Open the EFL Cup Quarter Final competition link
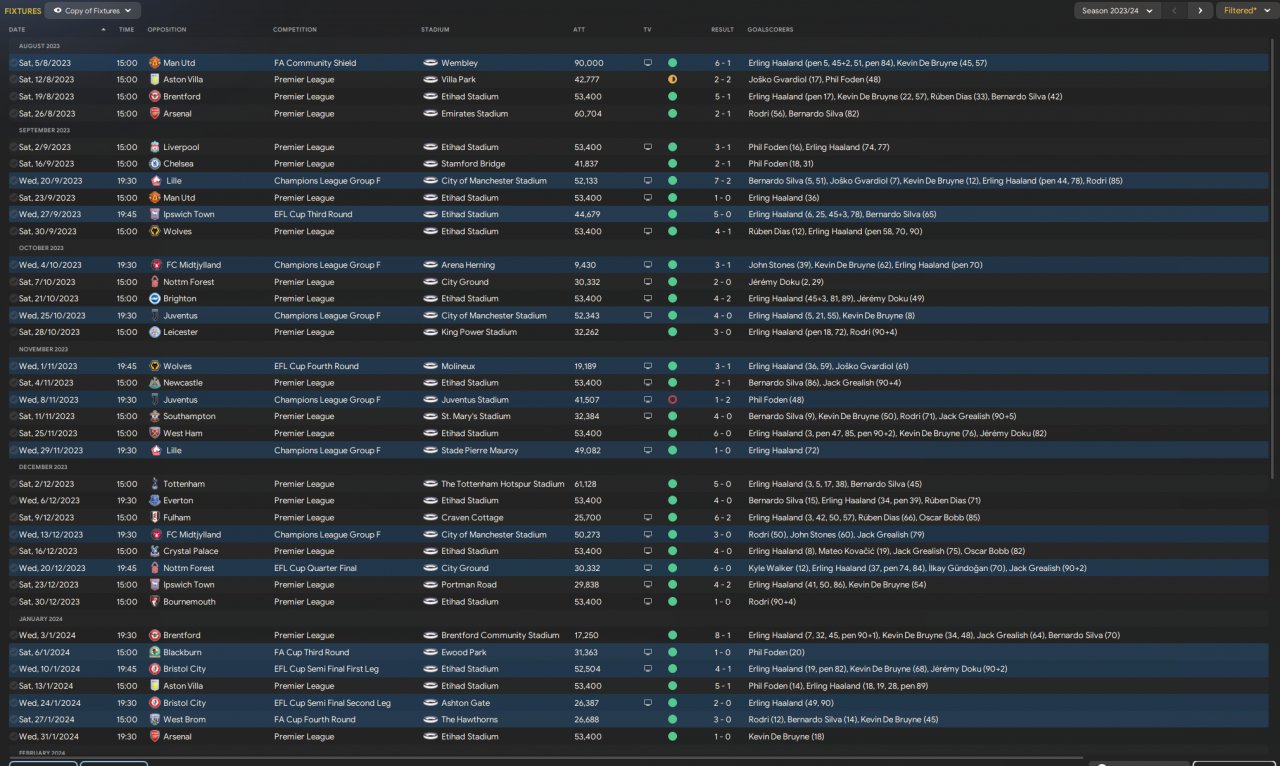 pos(315,568)
